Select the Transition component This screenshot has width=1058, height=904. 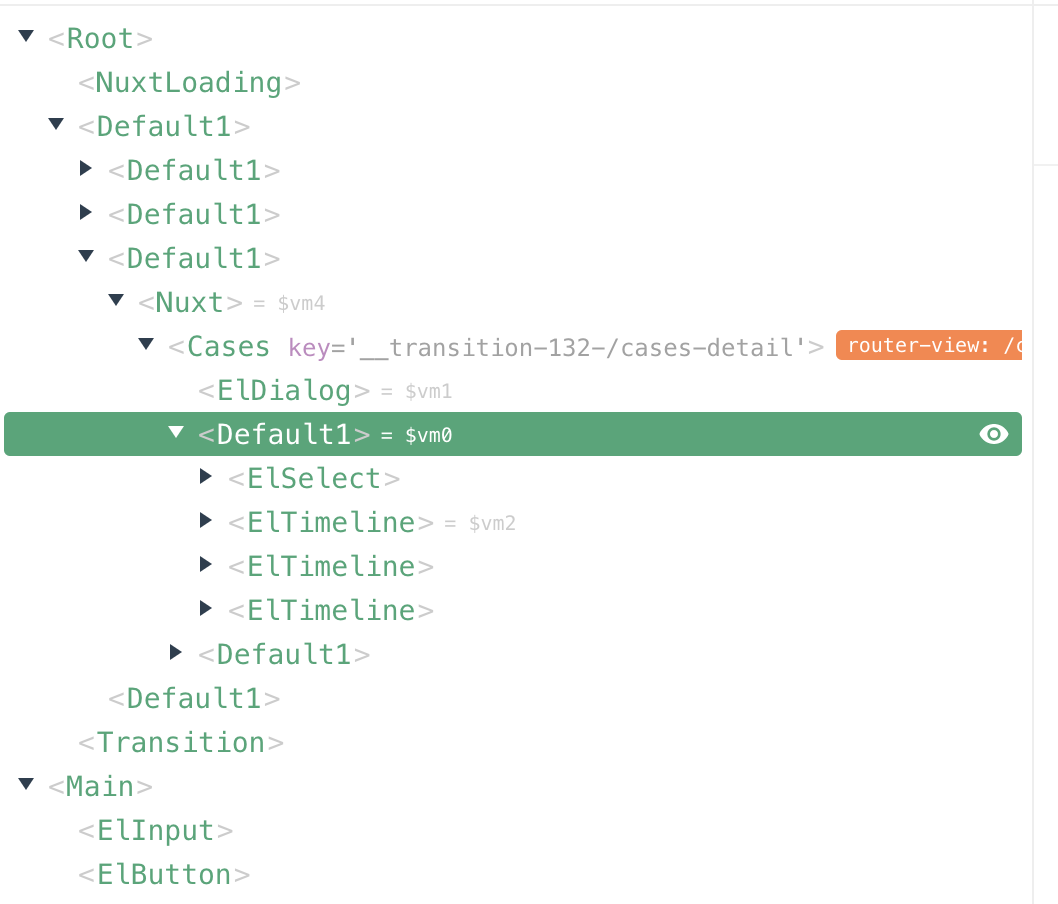(181, 742)
